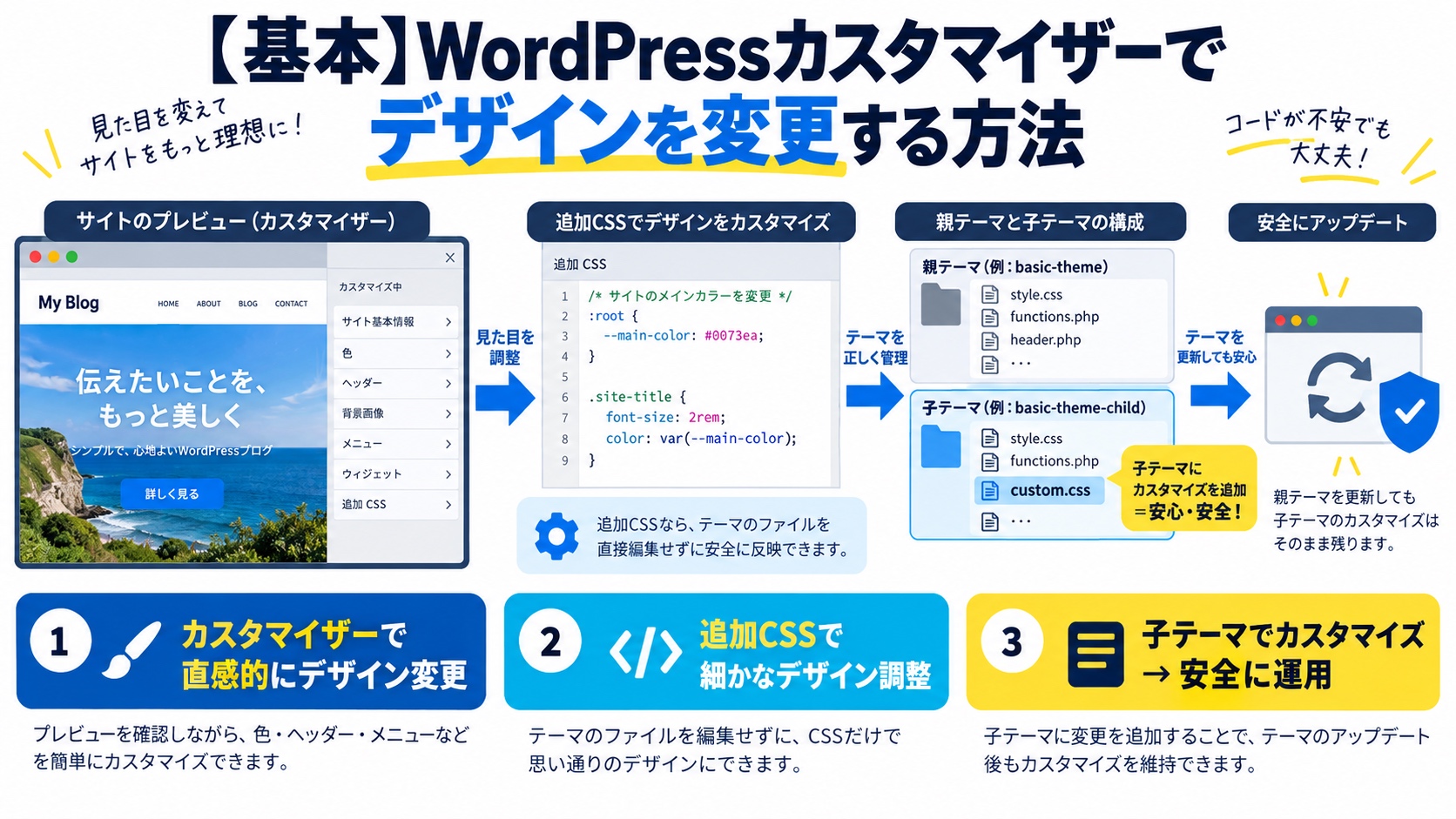
Task: Click the My Blog site title
Action: tap(69, 303)
